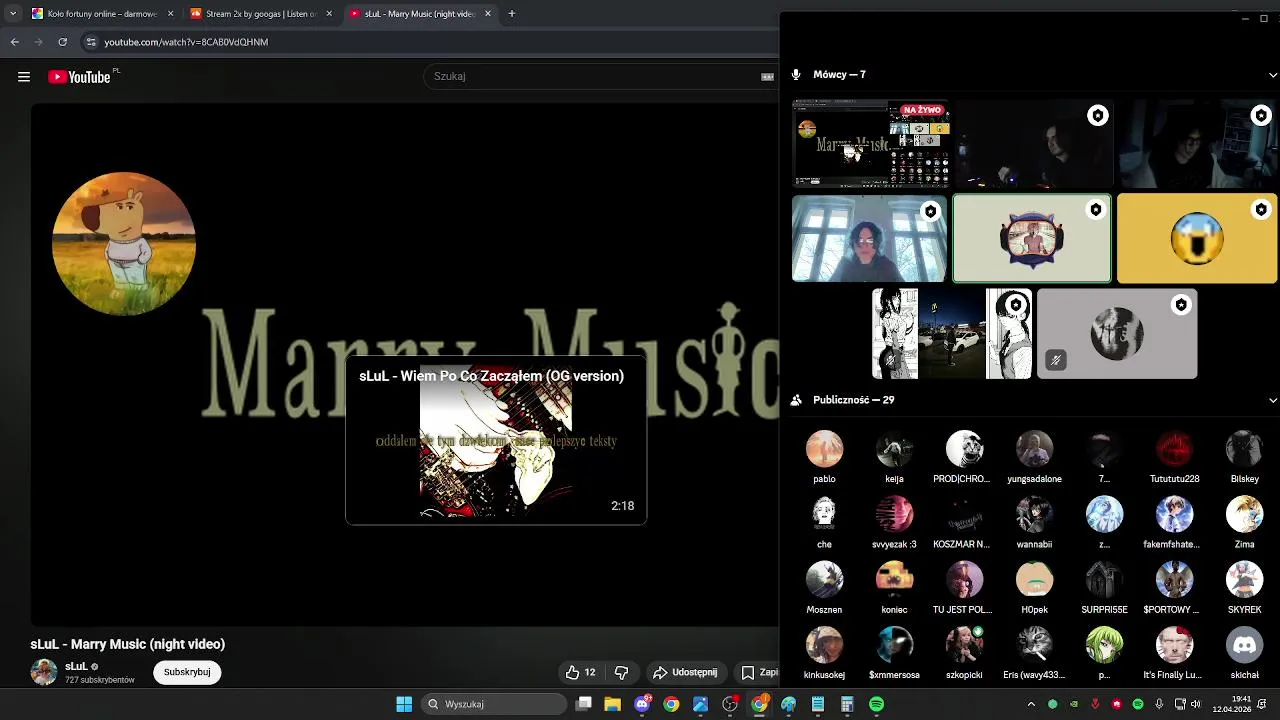The image size is (1280, 720).
Task: Open the NA ŻYWO live stream tile
Action: (871, 144)
